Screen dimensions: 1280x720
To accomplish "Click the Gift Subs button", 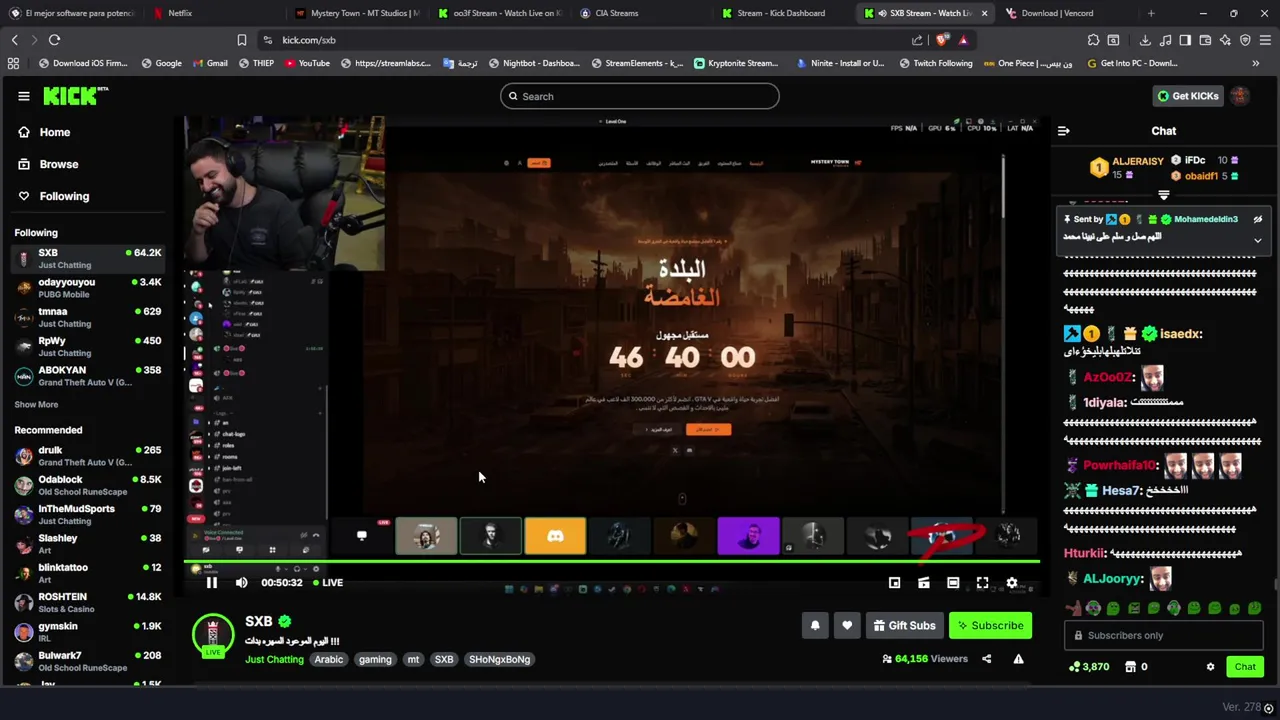I will pyautogui.click(x=904, y=626).
